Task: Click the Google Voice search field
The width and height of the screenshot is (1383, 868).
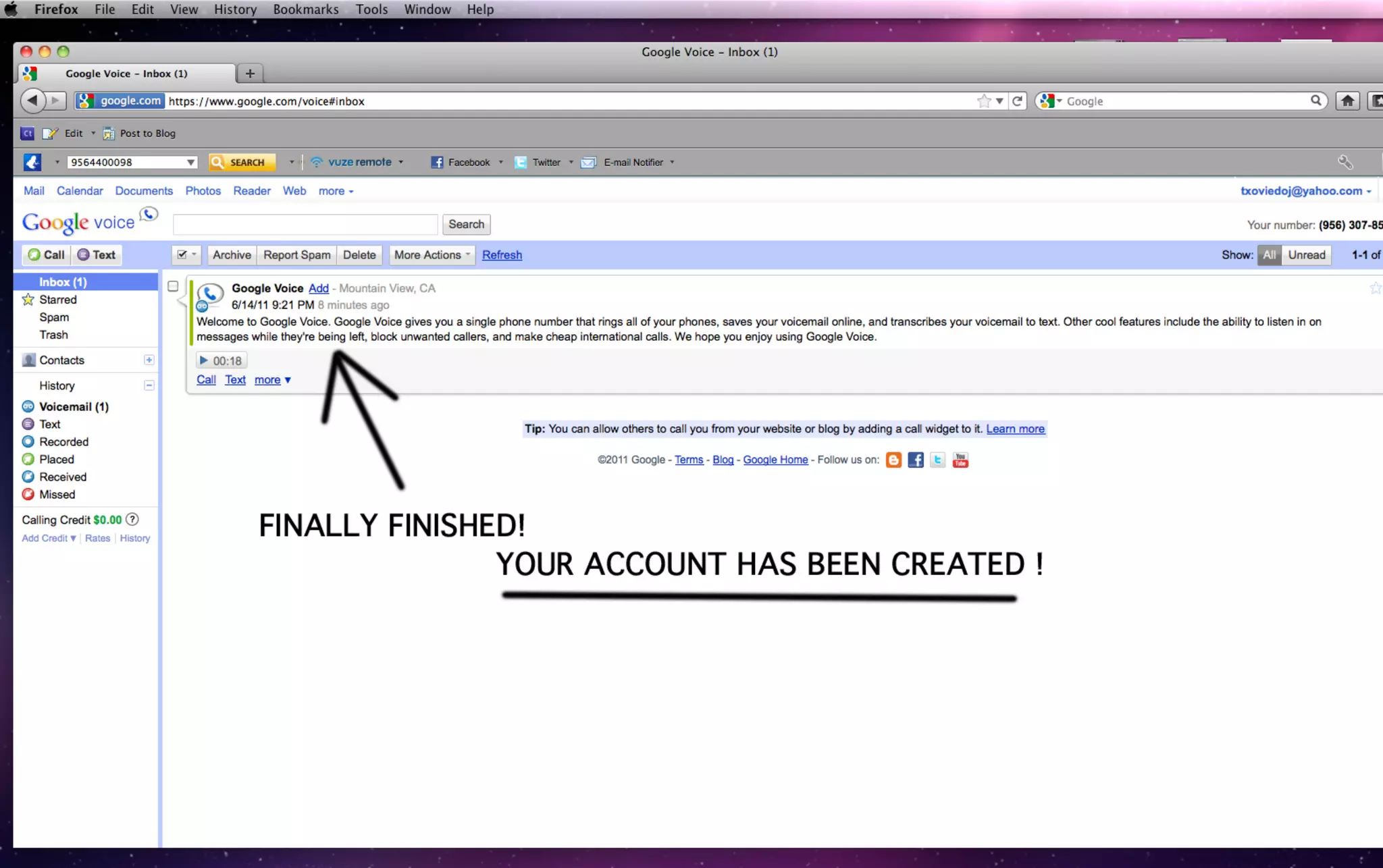Action: [x=305, y=224]
